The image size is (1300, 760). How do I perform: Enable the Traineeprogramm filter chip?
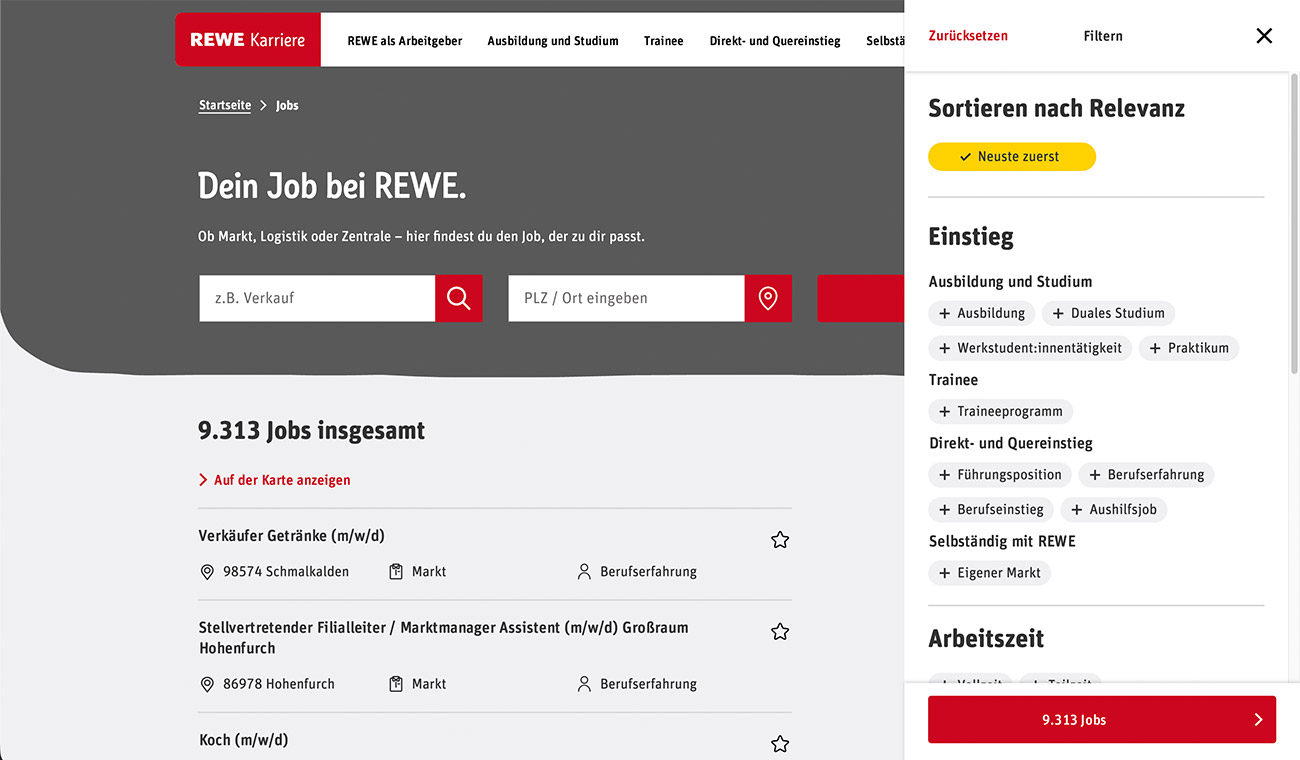pyautogui.click(x=1001, y=411)
